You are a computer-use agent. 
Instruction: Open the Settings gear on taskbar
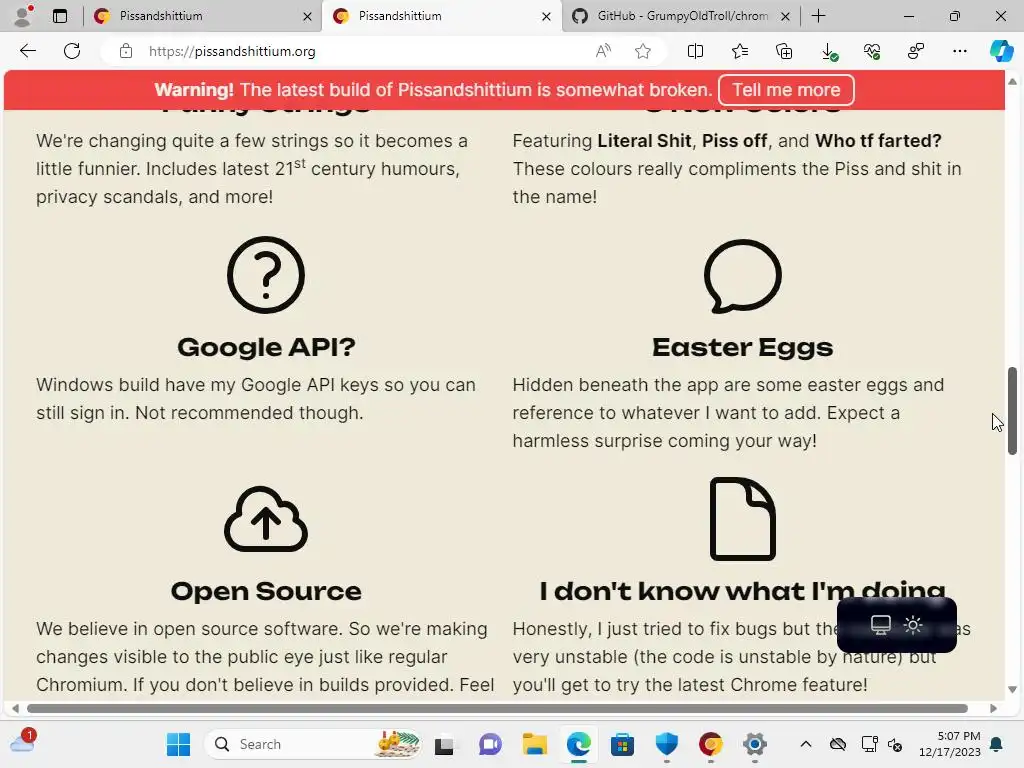point(755,744)
